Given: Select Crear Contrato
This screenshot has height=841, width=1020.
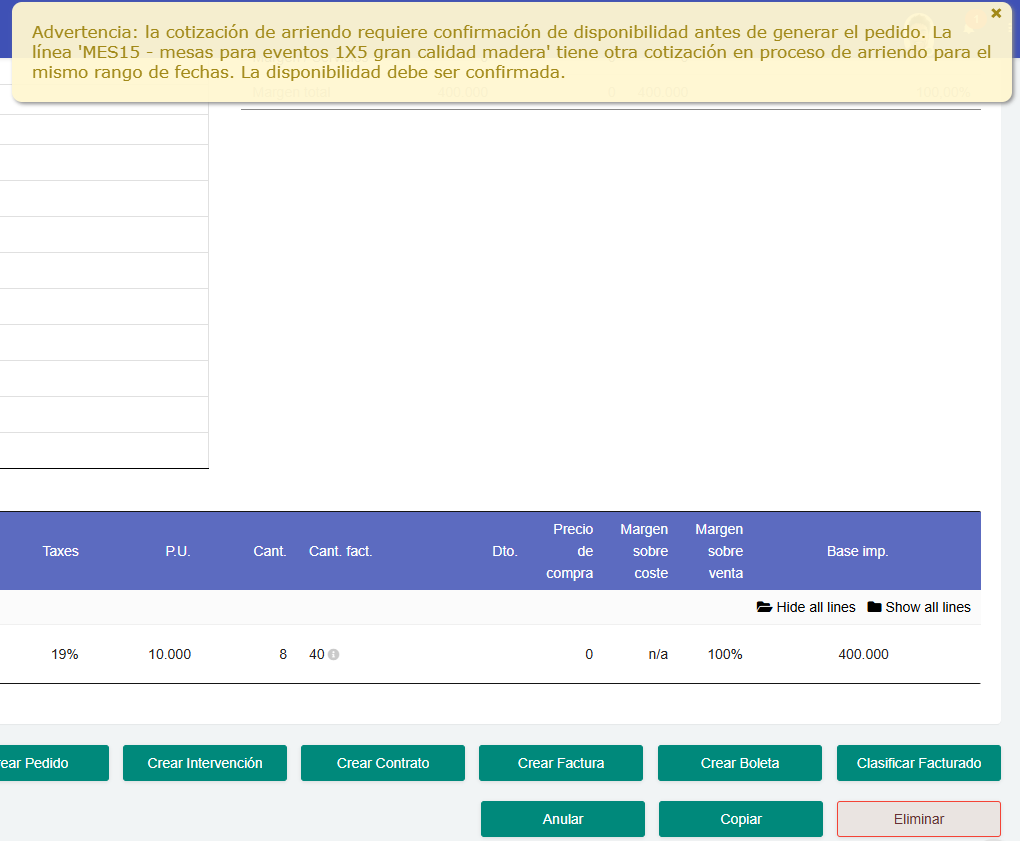Looking at the screenshot, I should point(382,763).
